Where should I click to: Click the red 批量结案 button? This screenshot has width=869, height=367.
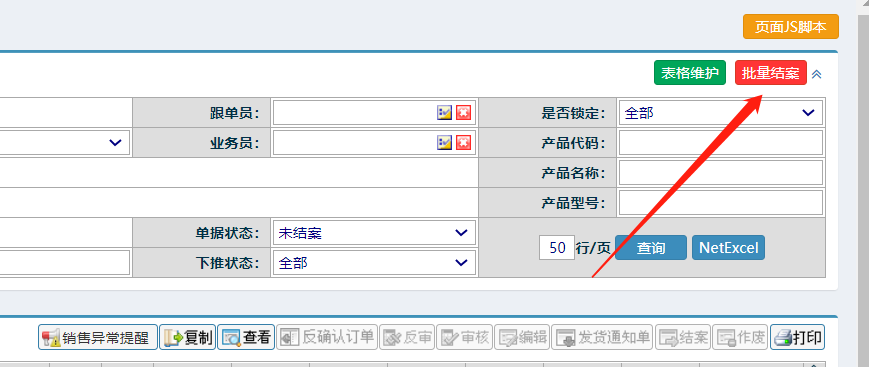770,73
